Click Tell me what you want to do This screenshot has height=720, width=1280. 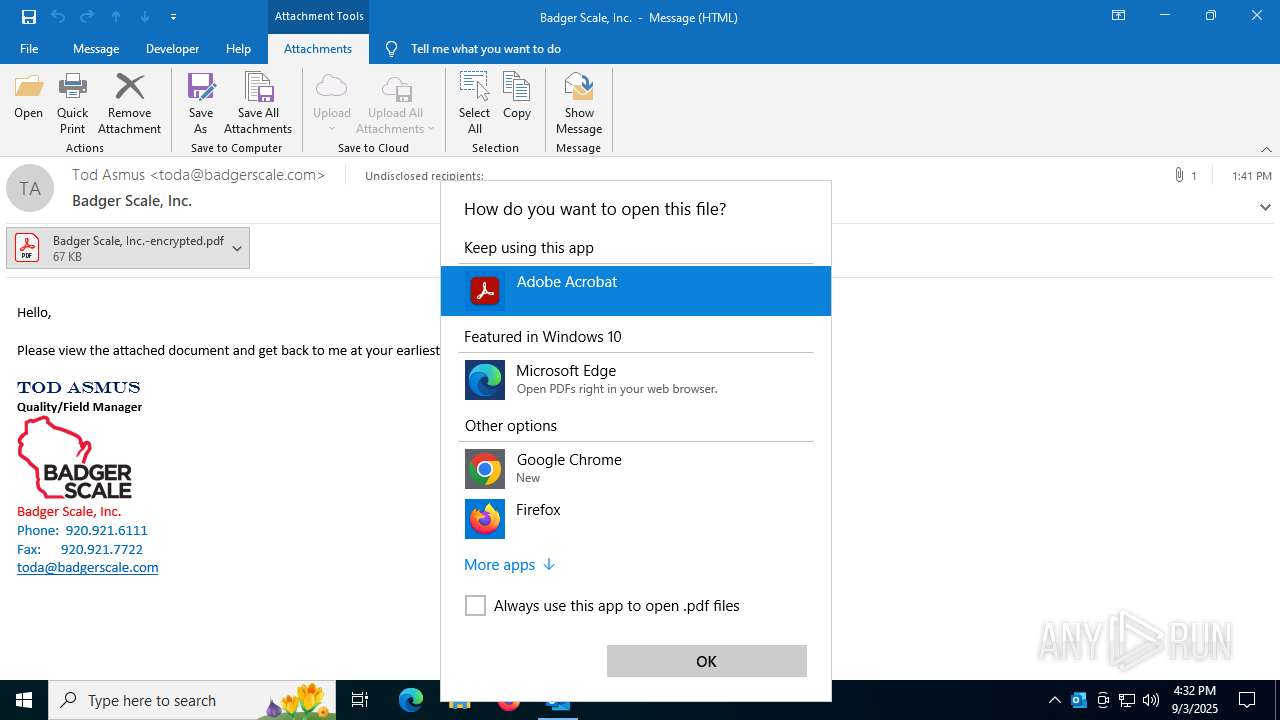pos(486,49)
